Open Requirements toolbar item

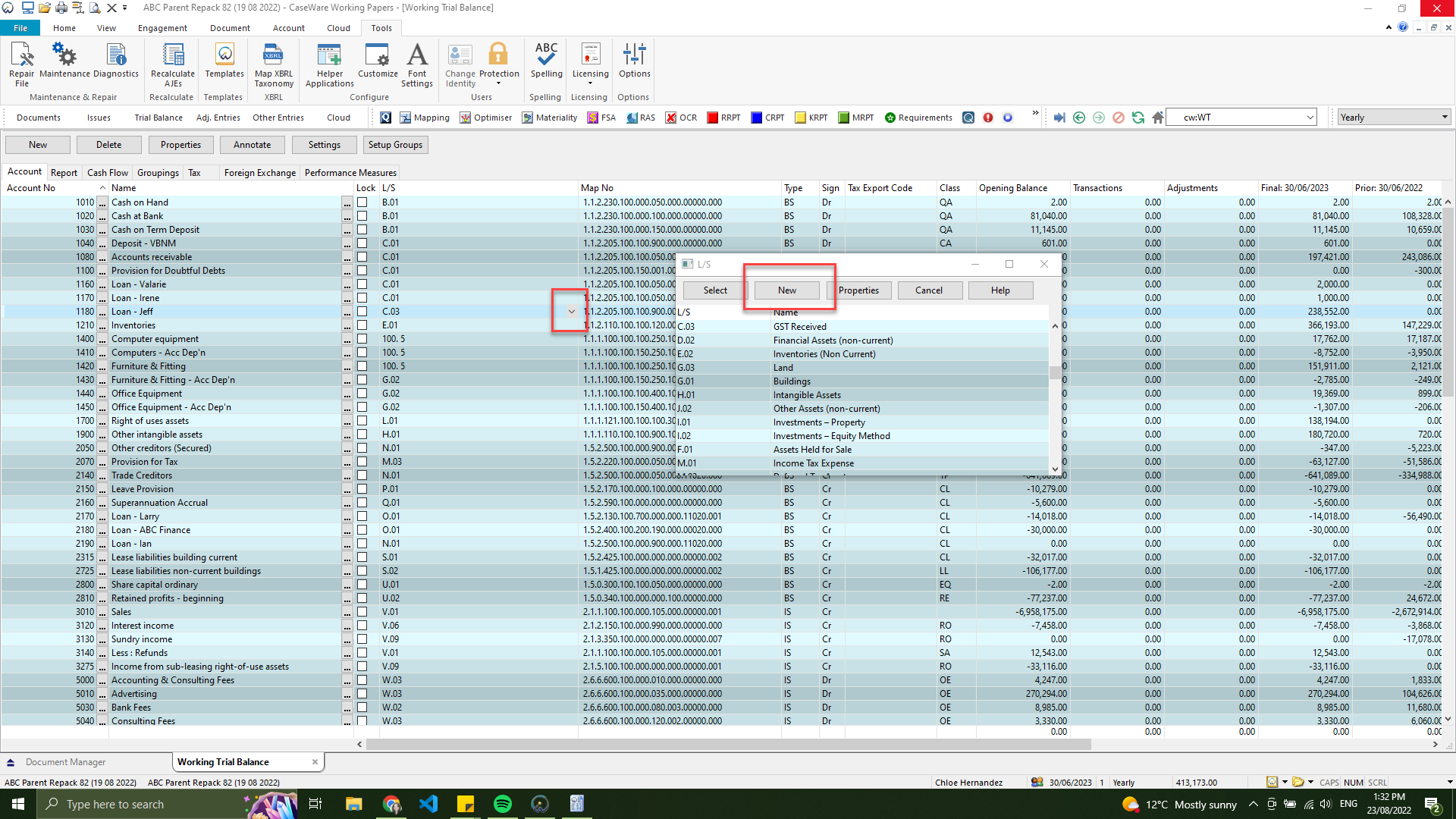(x=918, y=118)
